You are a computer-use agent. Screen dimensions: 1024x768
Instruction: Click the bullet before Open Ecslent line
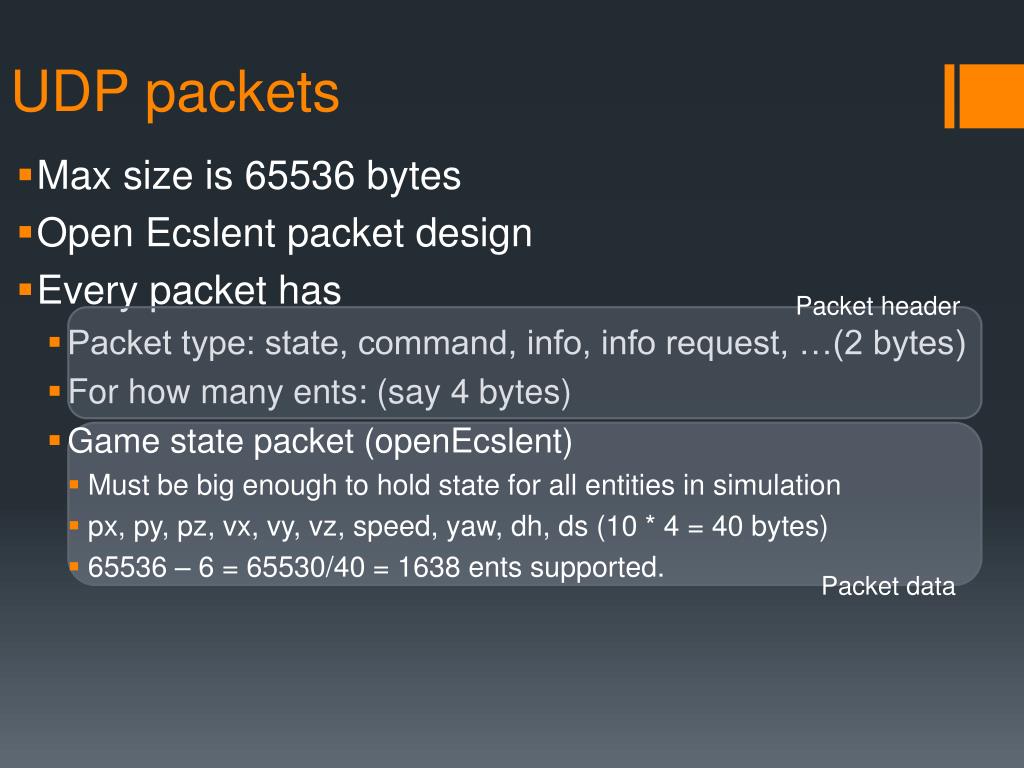(x=25, y=232)
